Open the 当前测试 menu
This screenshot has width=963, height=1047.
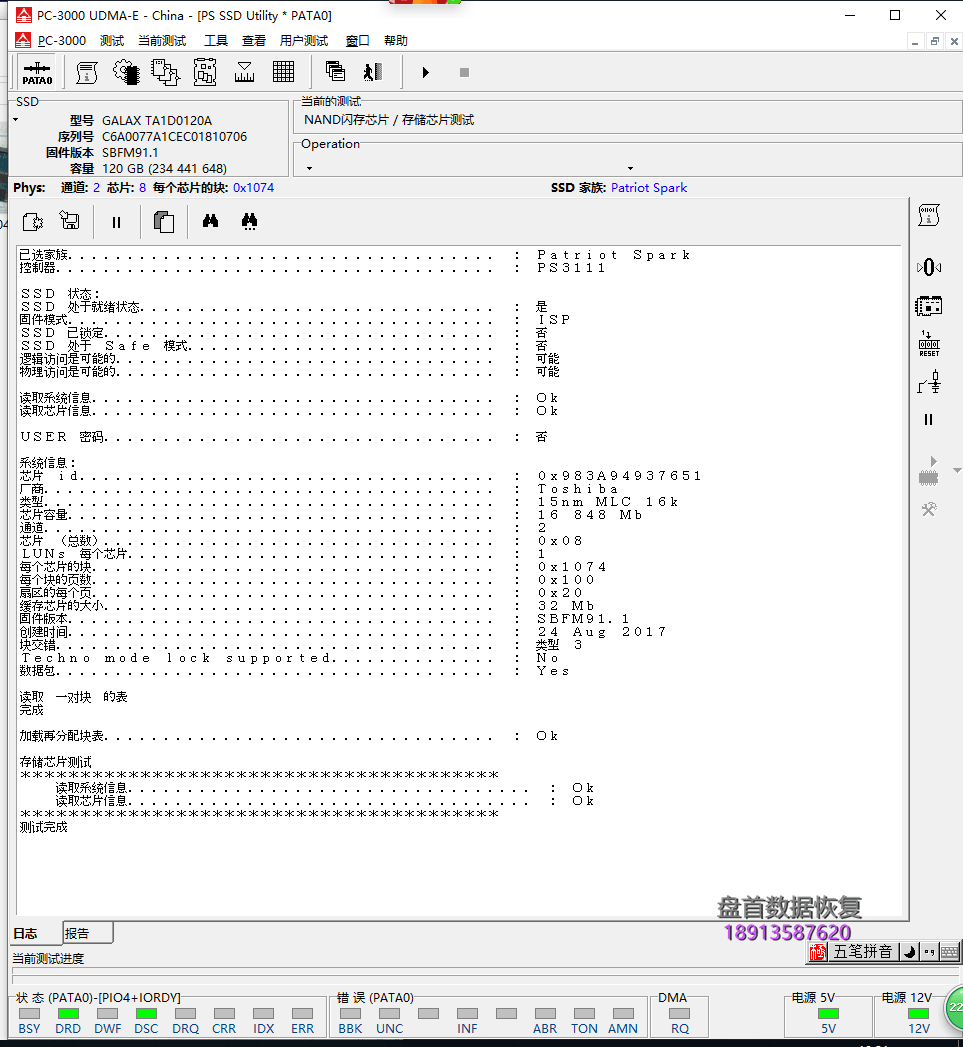pyautogui.click(x=162, y=41)
